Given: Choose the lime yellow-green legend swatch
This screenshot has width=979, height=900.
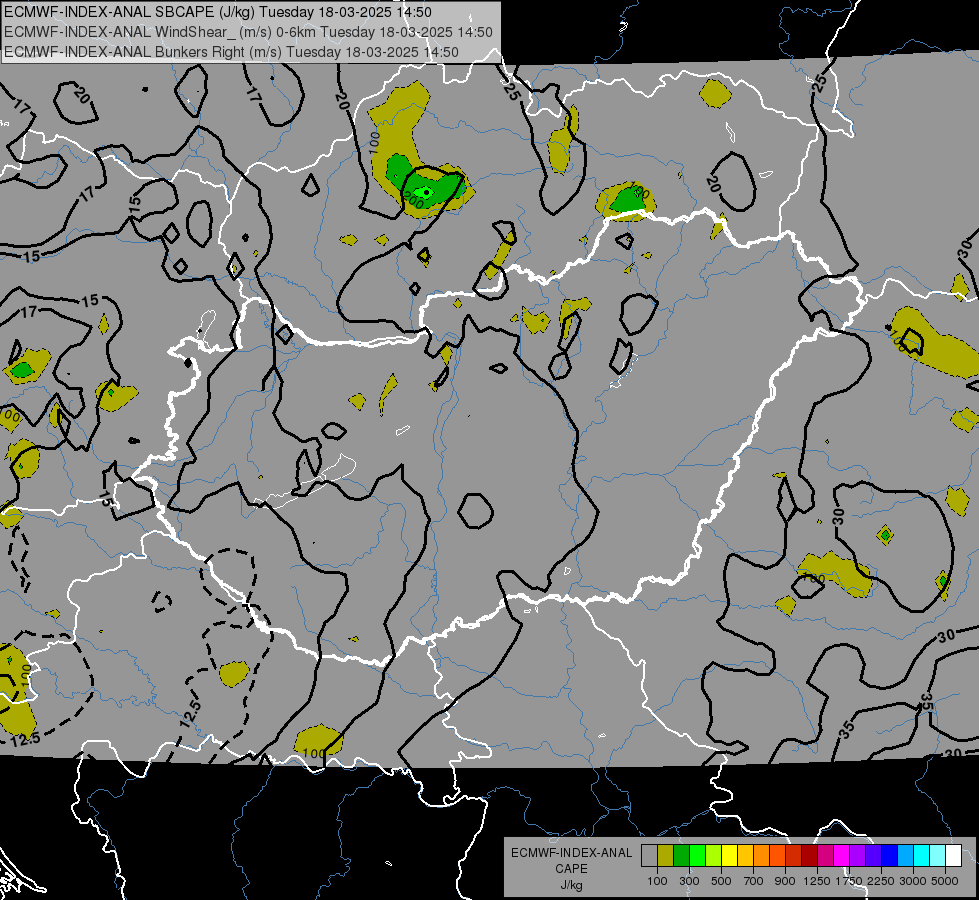Looking at the screenshot, I should pyautogui.click(x=713, y=856).
